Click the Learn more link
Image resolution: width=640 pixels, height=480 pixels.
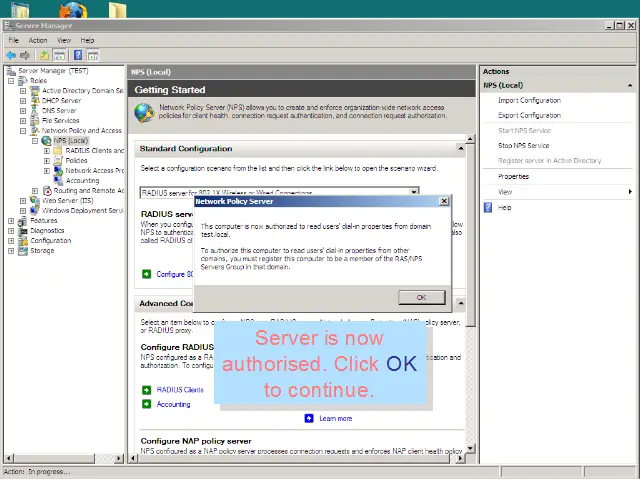336,418
